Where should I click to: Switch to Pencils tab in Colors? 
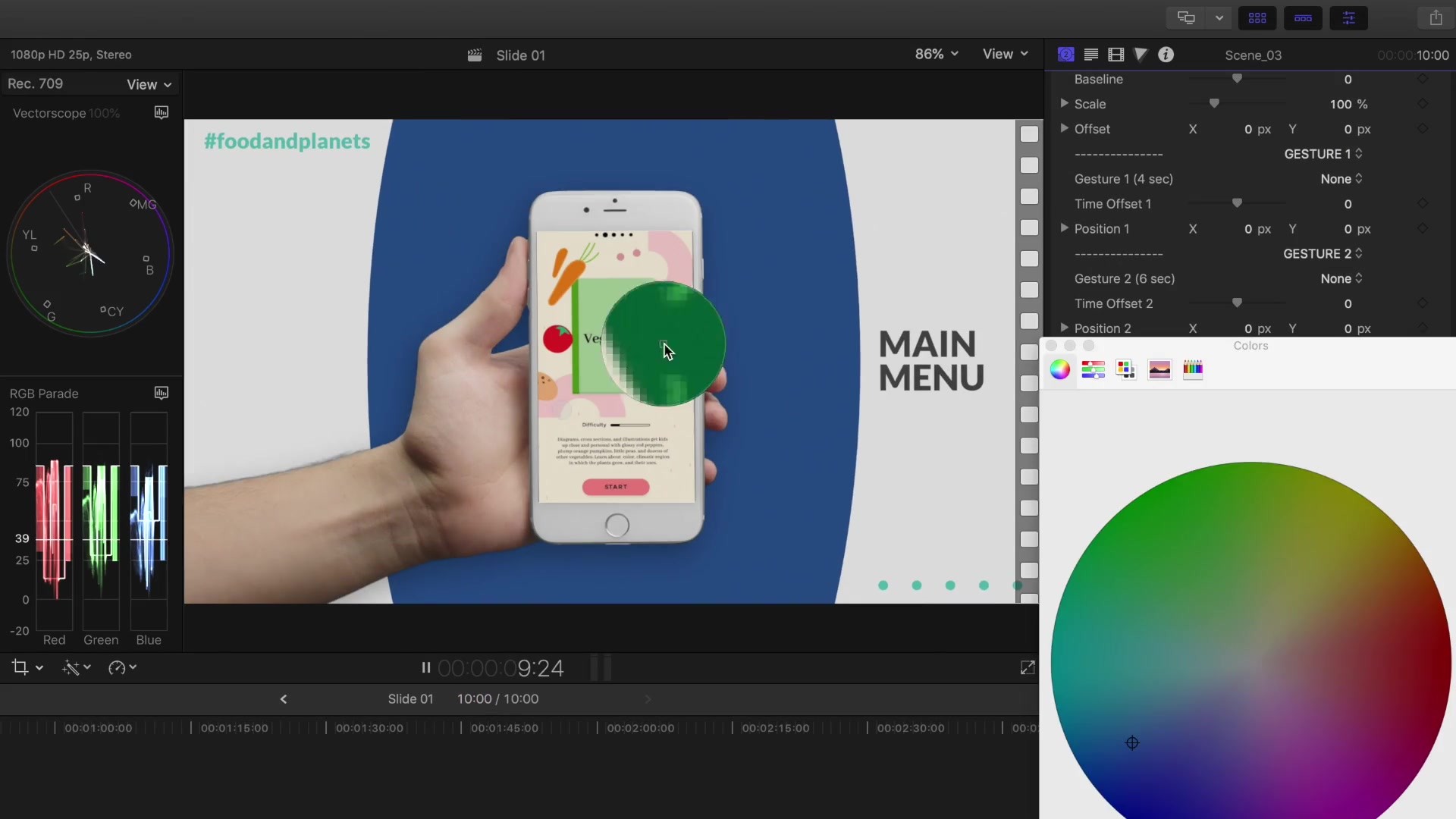click(1193, 369)
